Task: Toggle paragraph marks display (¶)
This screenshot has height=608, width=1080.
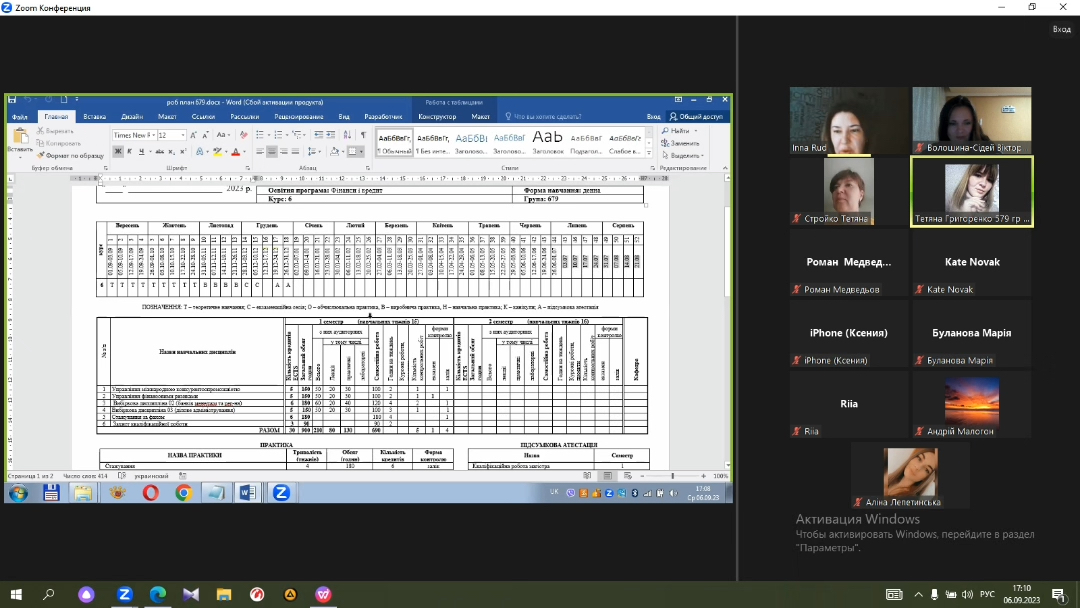Action: [362, 135]
